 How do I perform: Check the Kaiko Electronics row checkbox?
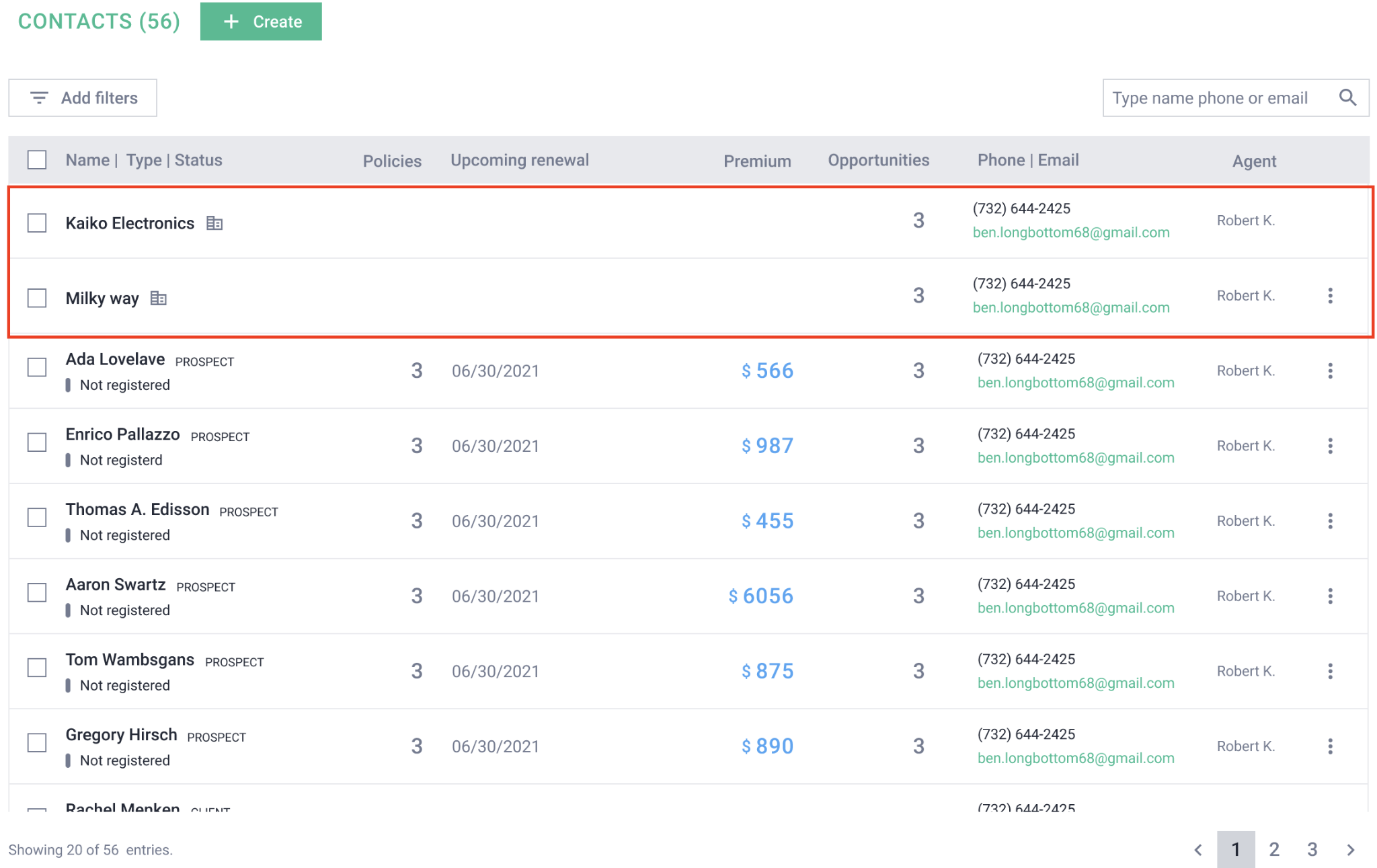point(37,223)
